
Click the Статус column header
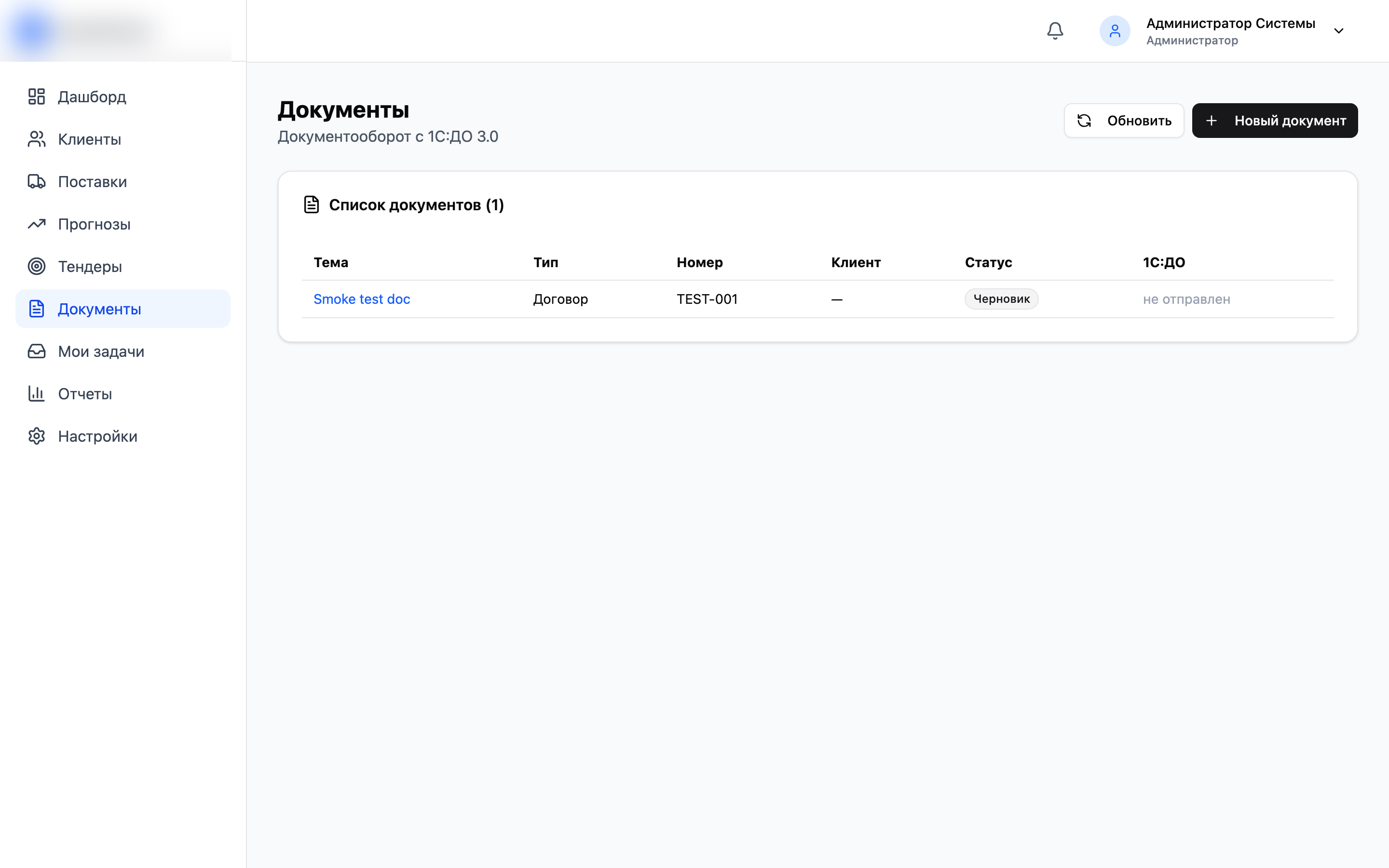988,262
